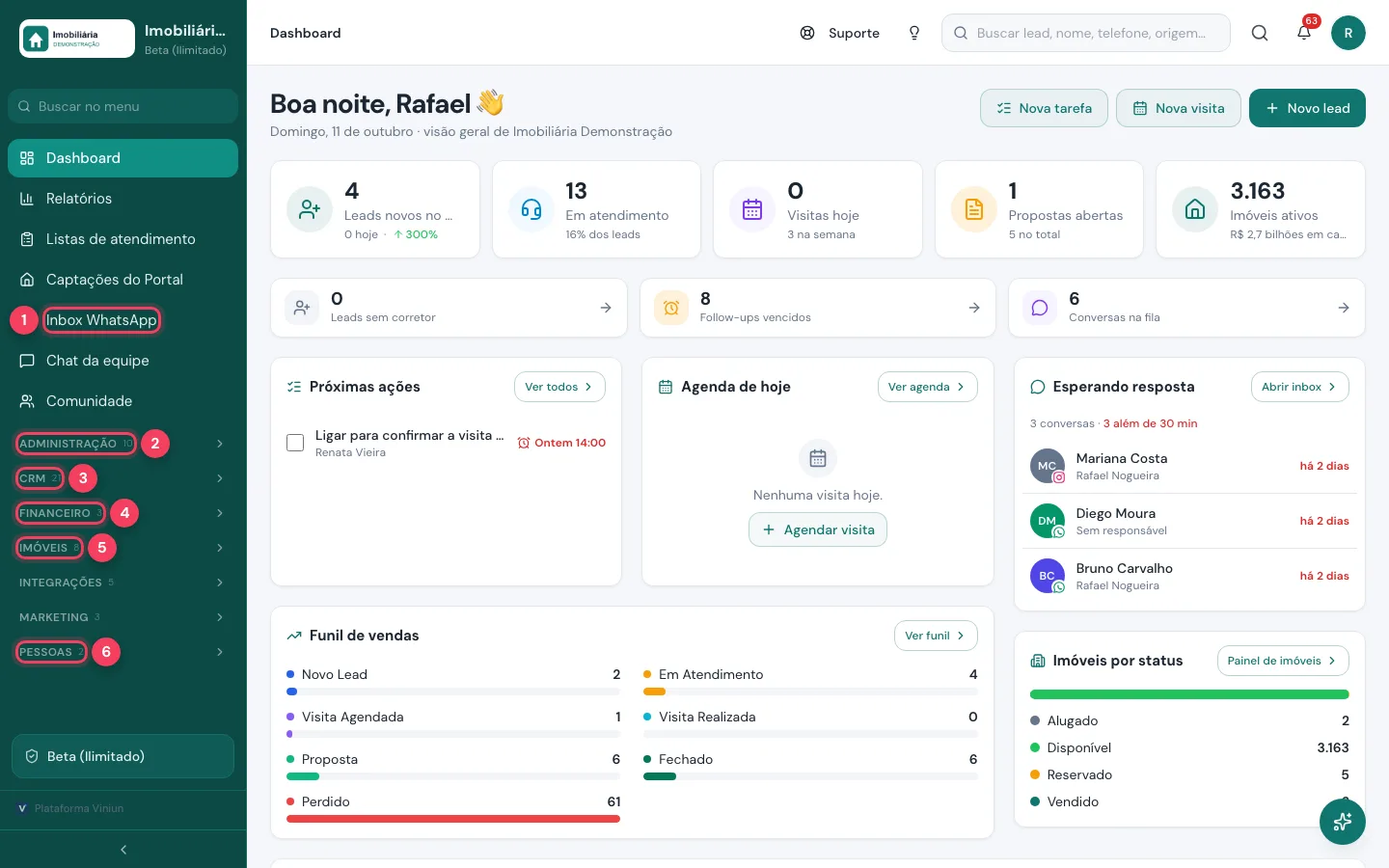Open Mariana Costa's MC avatar
This screenshot has width=1389, height=868.
point(1048,466)
